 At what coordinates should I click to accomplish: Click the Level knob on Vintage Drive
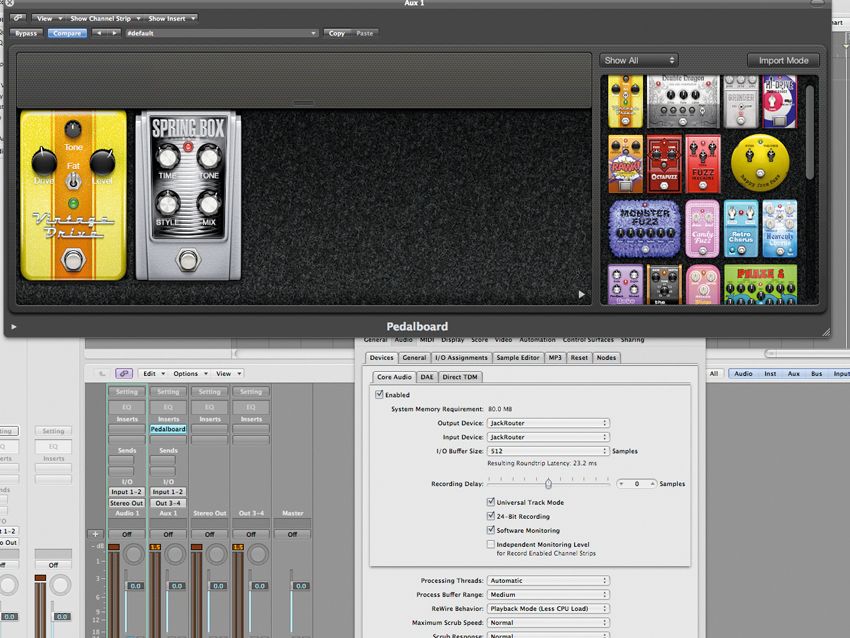click(102, 161)
